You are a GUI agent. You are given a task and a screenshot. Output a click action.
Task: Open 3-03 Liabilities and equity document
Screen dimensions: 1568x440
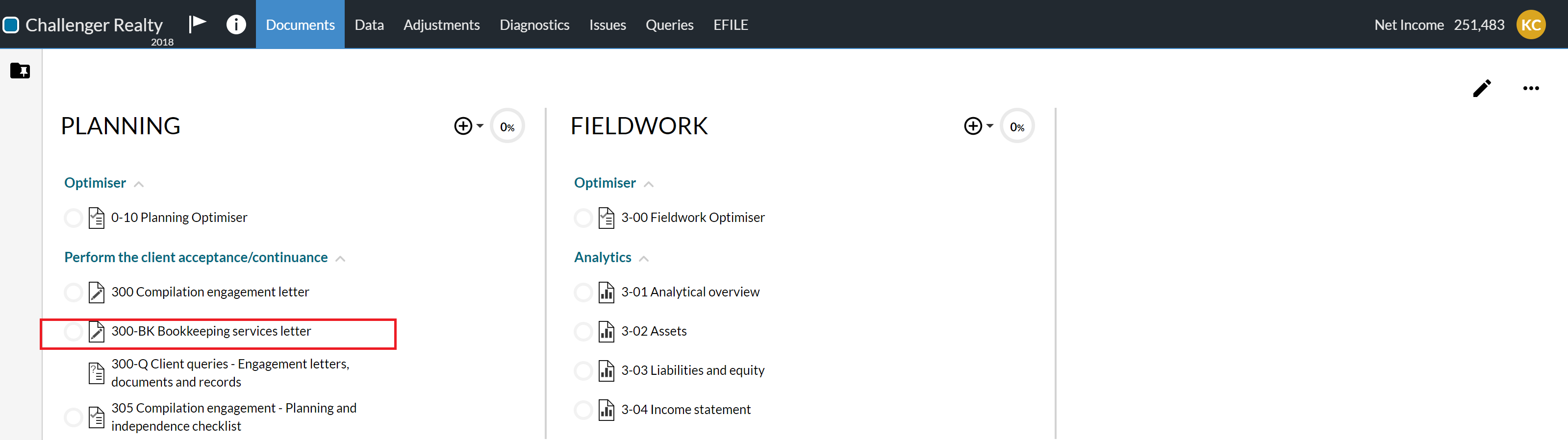click(692, 370)
